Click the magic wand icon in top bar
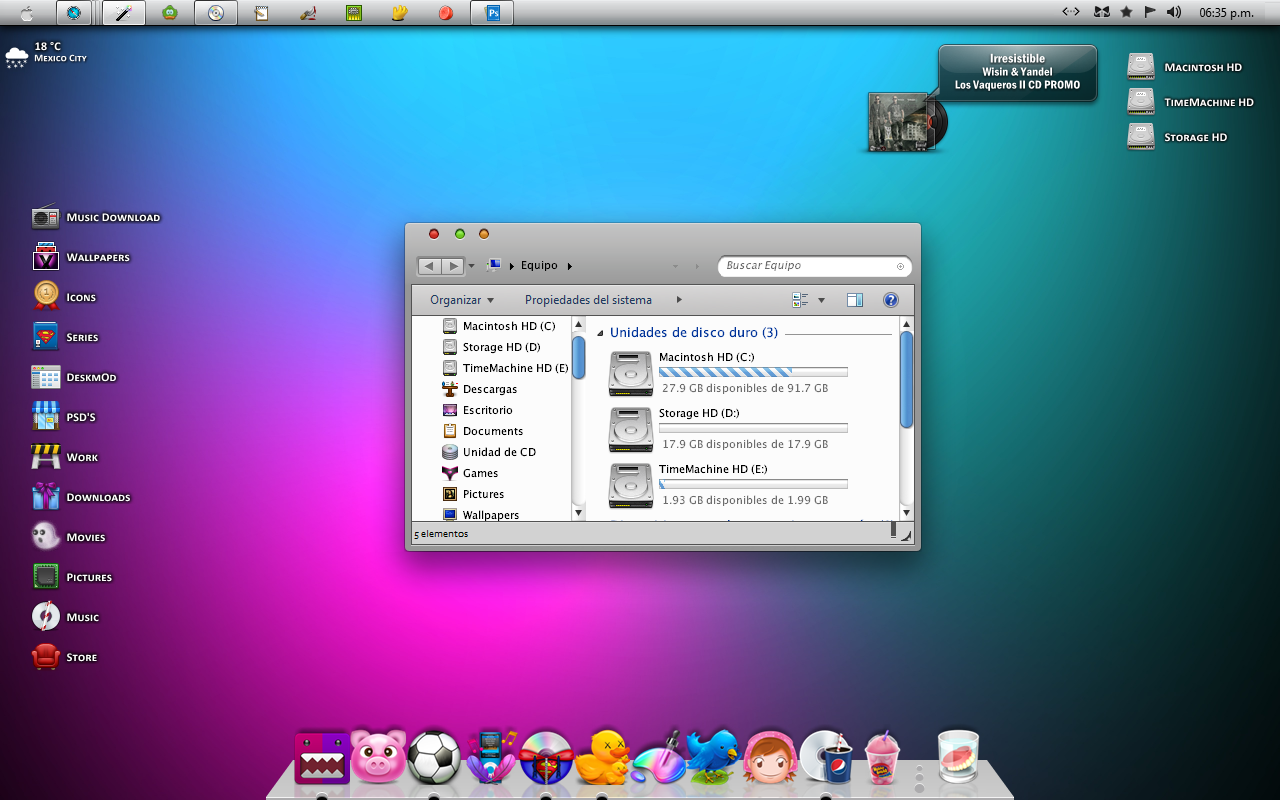This screenshot has width=1280, height=800. tap(123, 13)
